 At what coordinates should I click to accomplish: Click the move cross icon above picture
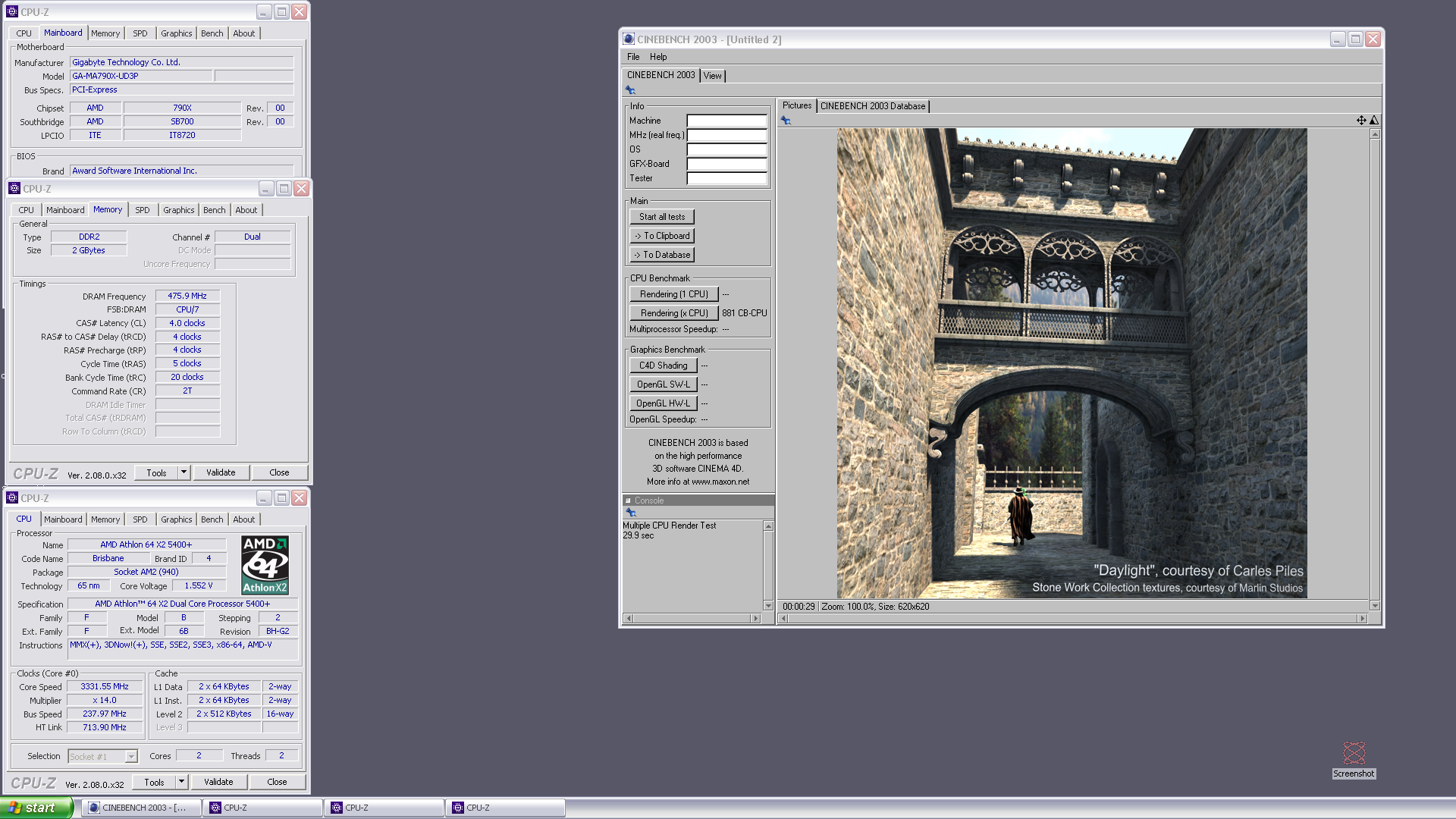point(1361,121)
